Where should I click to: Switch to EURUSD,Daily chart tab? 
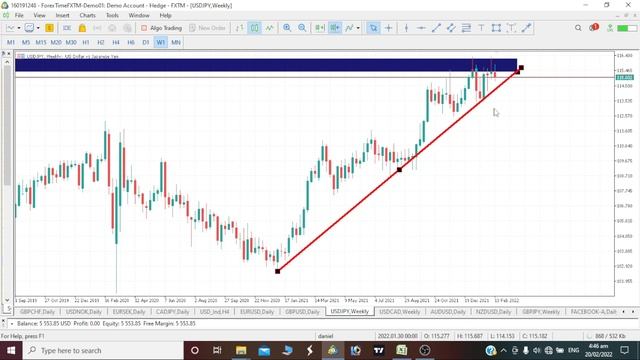click(x=257, y=311)
